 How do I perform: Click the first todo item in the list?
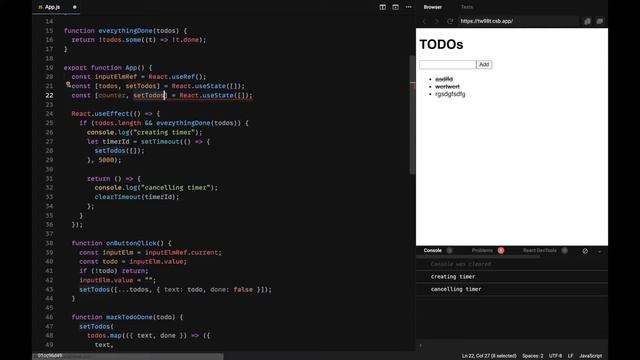click(x=444, y=79)
